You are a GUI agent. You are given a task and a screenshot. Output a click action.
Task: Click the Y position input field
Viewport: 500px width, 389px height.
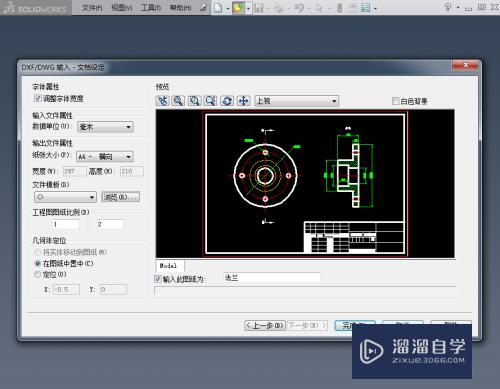[113, 289]
